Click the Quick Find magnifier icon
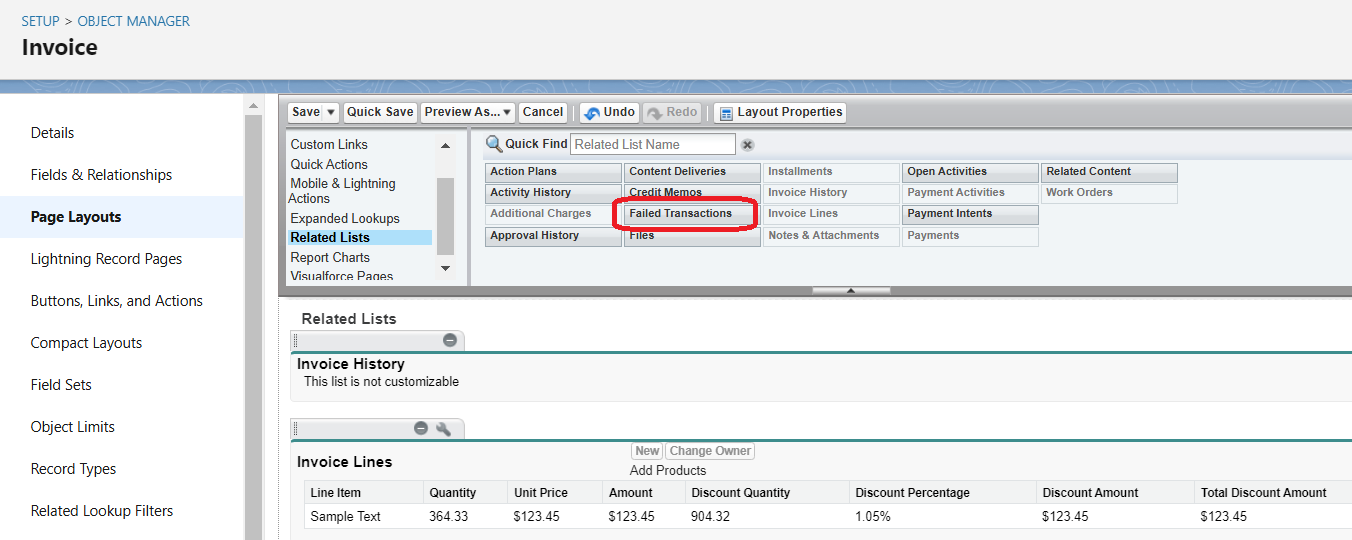The height and width of the screenshot is (540, 1352). (x=494, y=144)
